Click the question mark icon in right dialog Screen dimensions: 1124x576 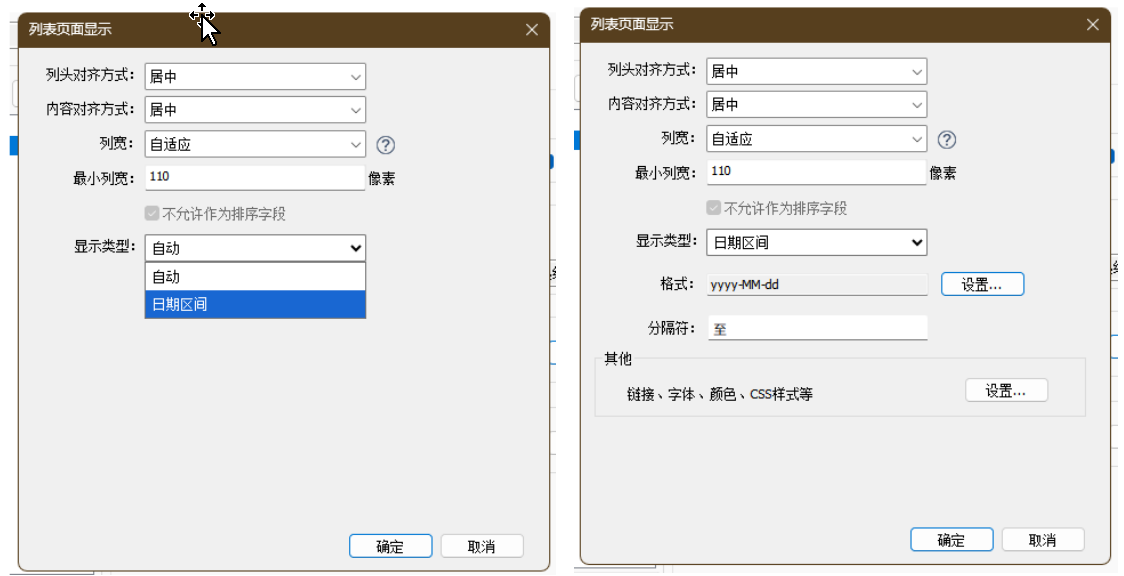point(947,140)
